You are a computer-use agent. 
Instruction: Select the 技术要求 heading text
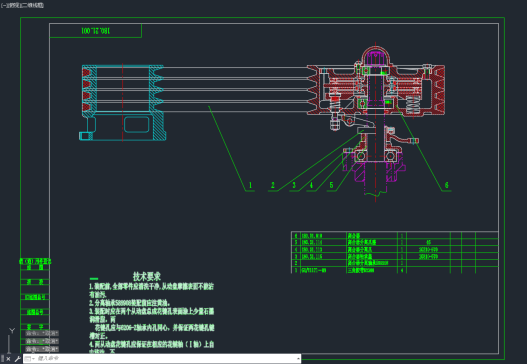(x=147, y=277)
